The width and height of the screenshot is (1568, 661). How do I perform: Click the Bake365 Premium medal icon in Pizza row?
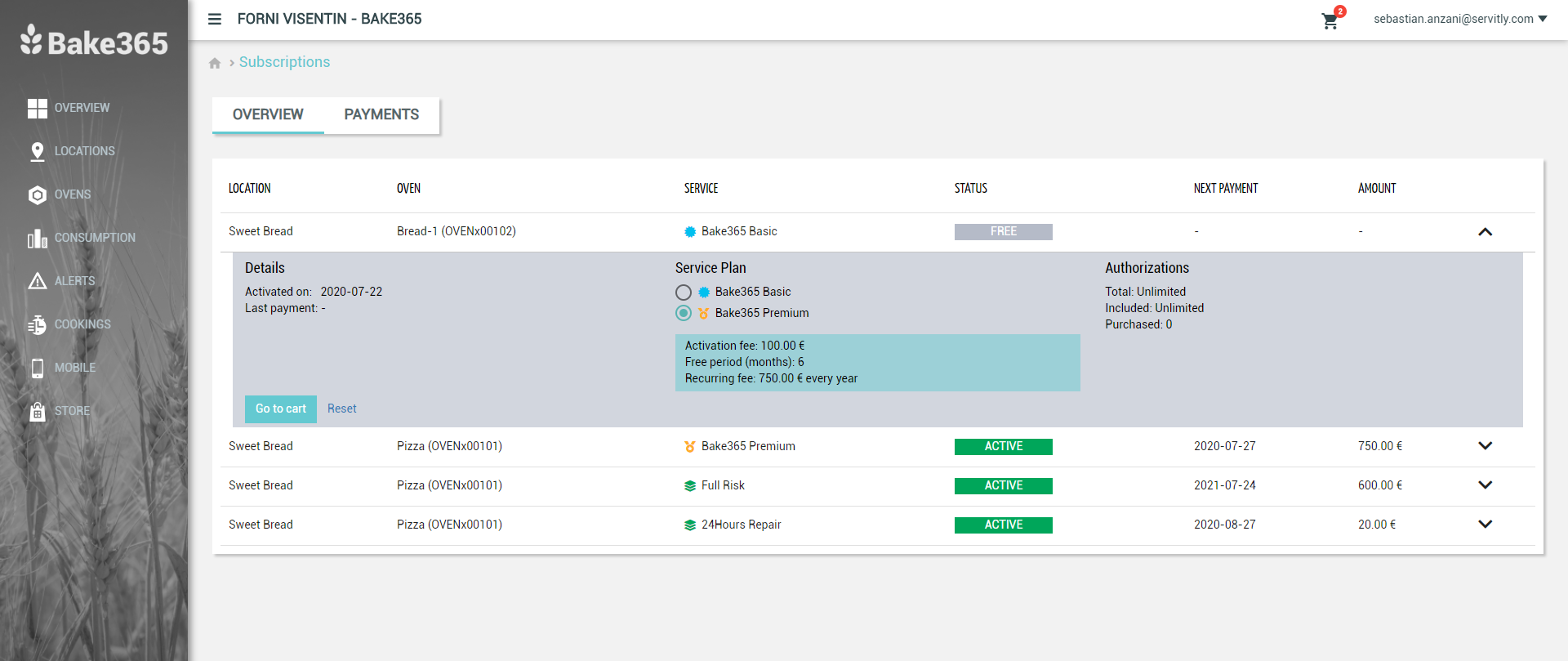coord(690,447)
